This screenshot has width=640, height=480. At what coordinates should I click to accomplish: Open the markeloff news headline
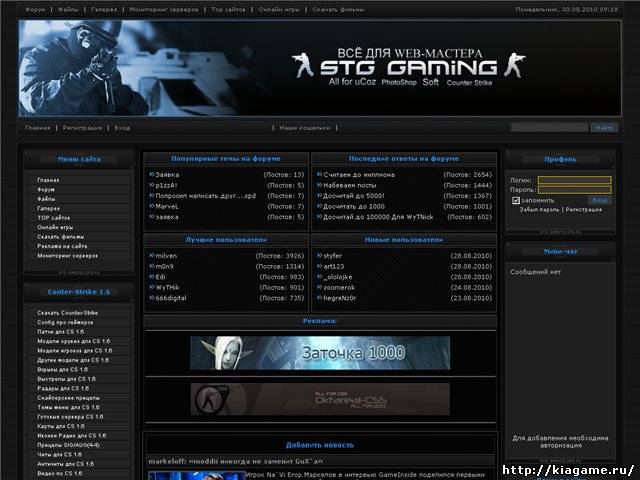(x=236, y=461)
